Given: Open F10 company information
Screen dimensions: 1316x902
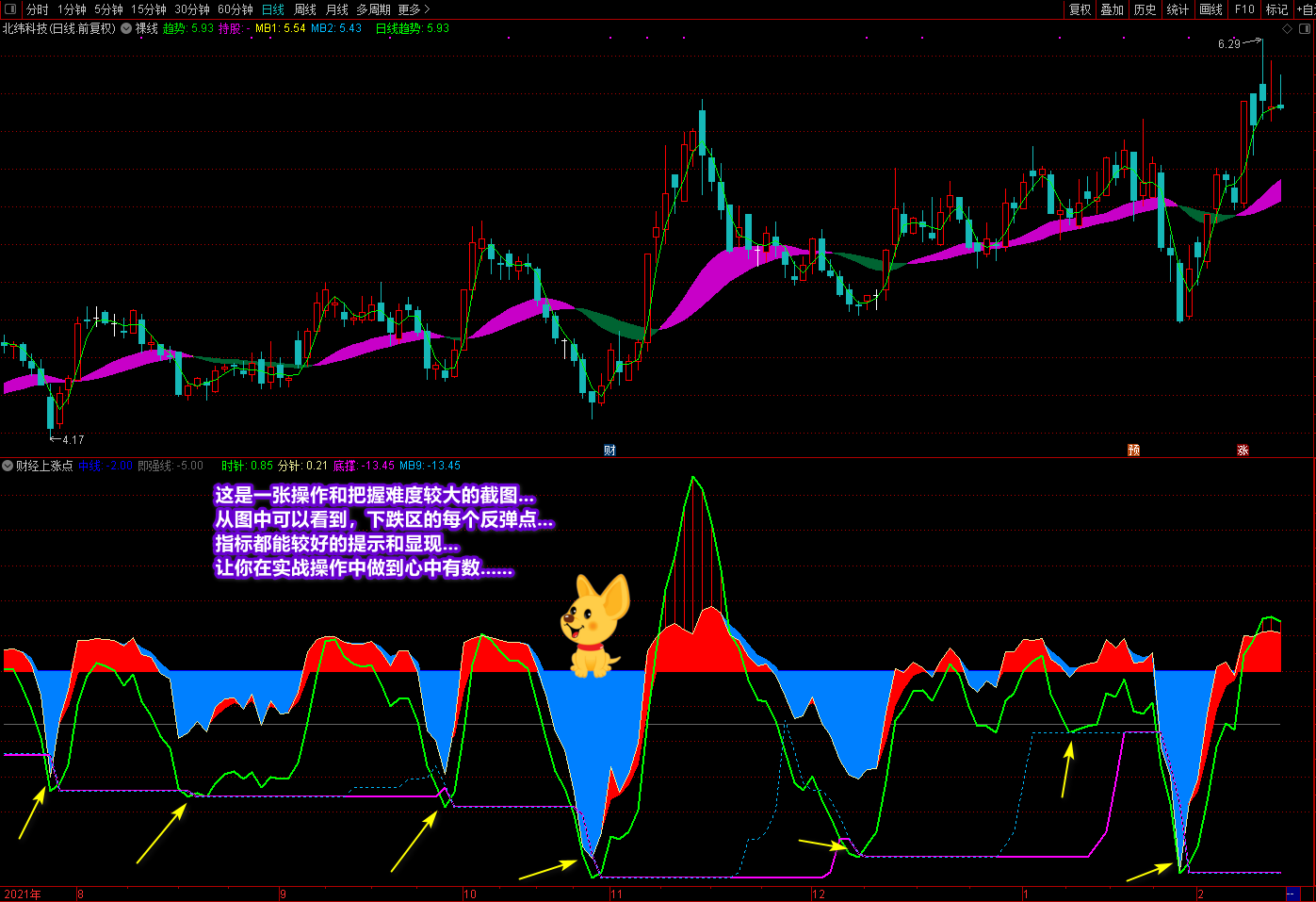Looking at the screenshot, I should pyautogui.click(x=1245, y=9).
